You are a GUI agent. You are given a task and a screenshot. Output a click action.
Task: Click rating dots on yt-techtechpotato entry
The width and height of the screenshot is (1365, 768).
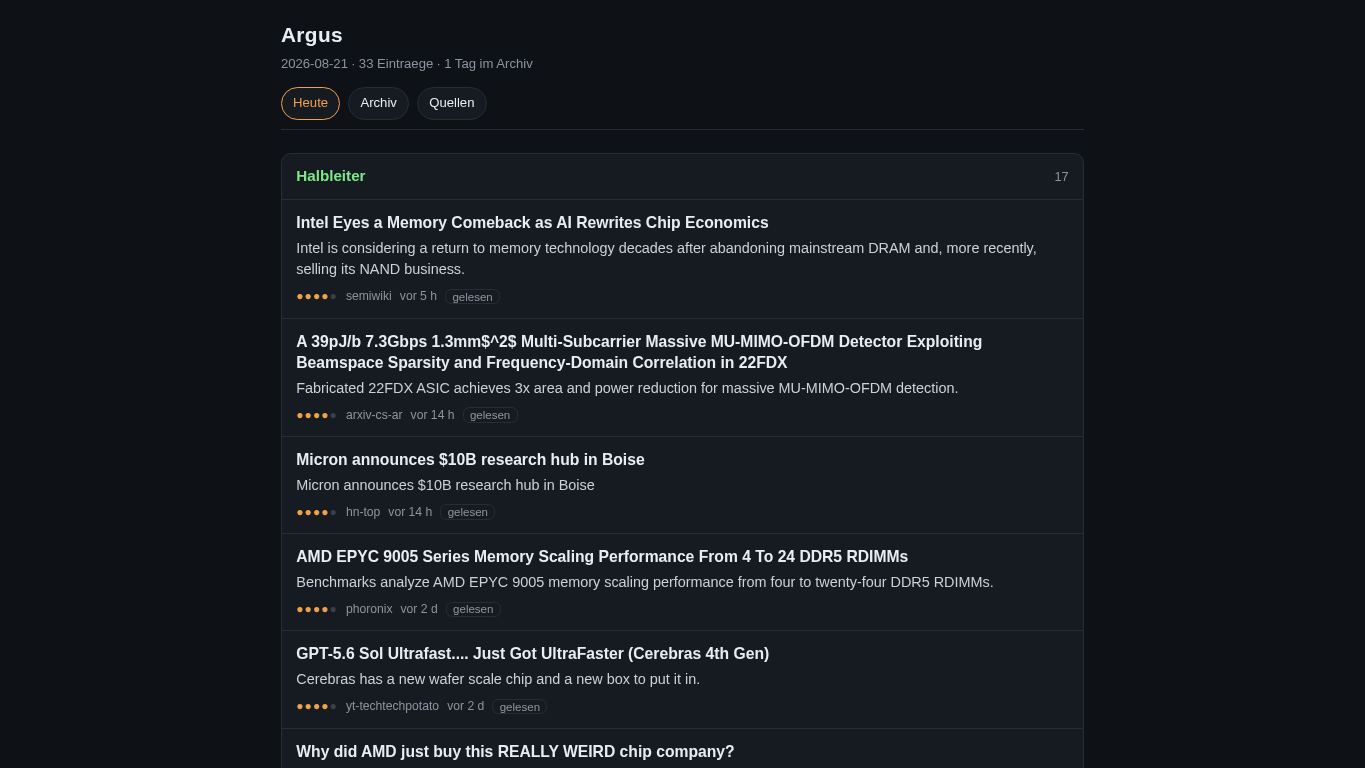[x=316, y=707]
